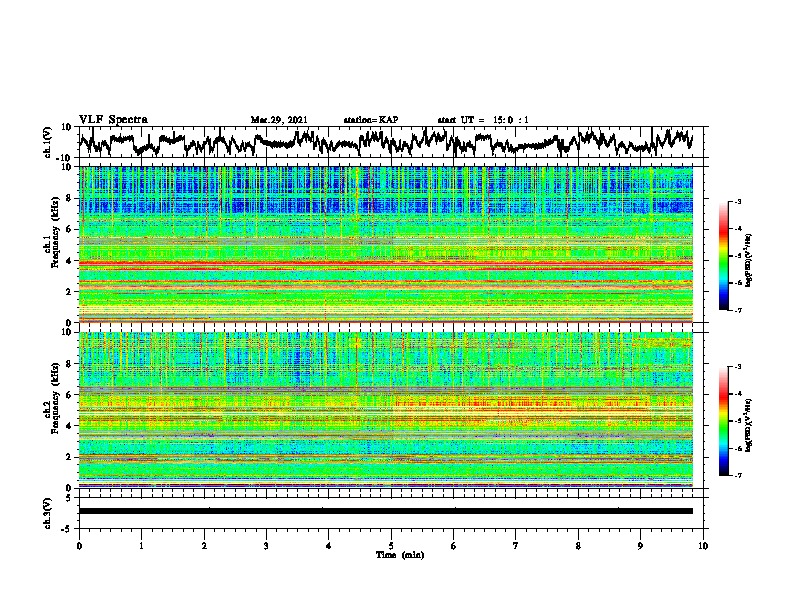The height and width of the screenshot is (612, 792).
Task: Click the 'station=KAP' label
Action: tap(371, 120)
